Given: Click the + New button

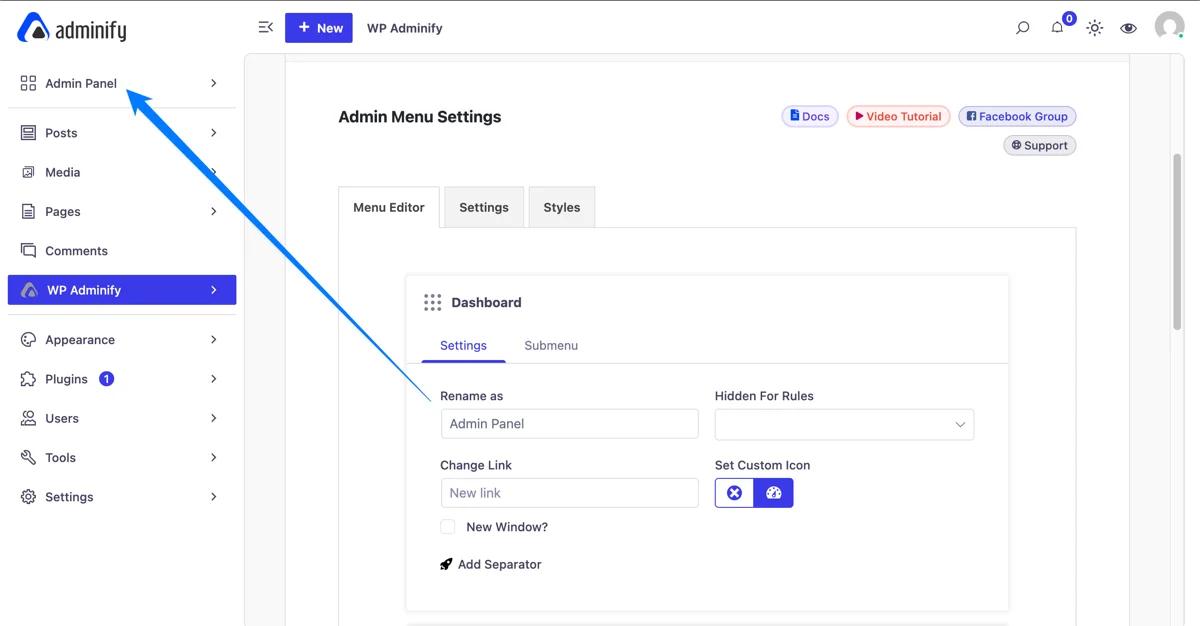Looking at the screenshot, I should click(x=319, y=28).
